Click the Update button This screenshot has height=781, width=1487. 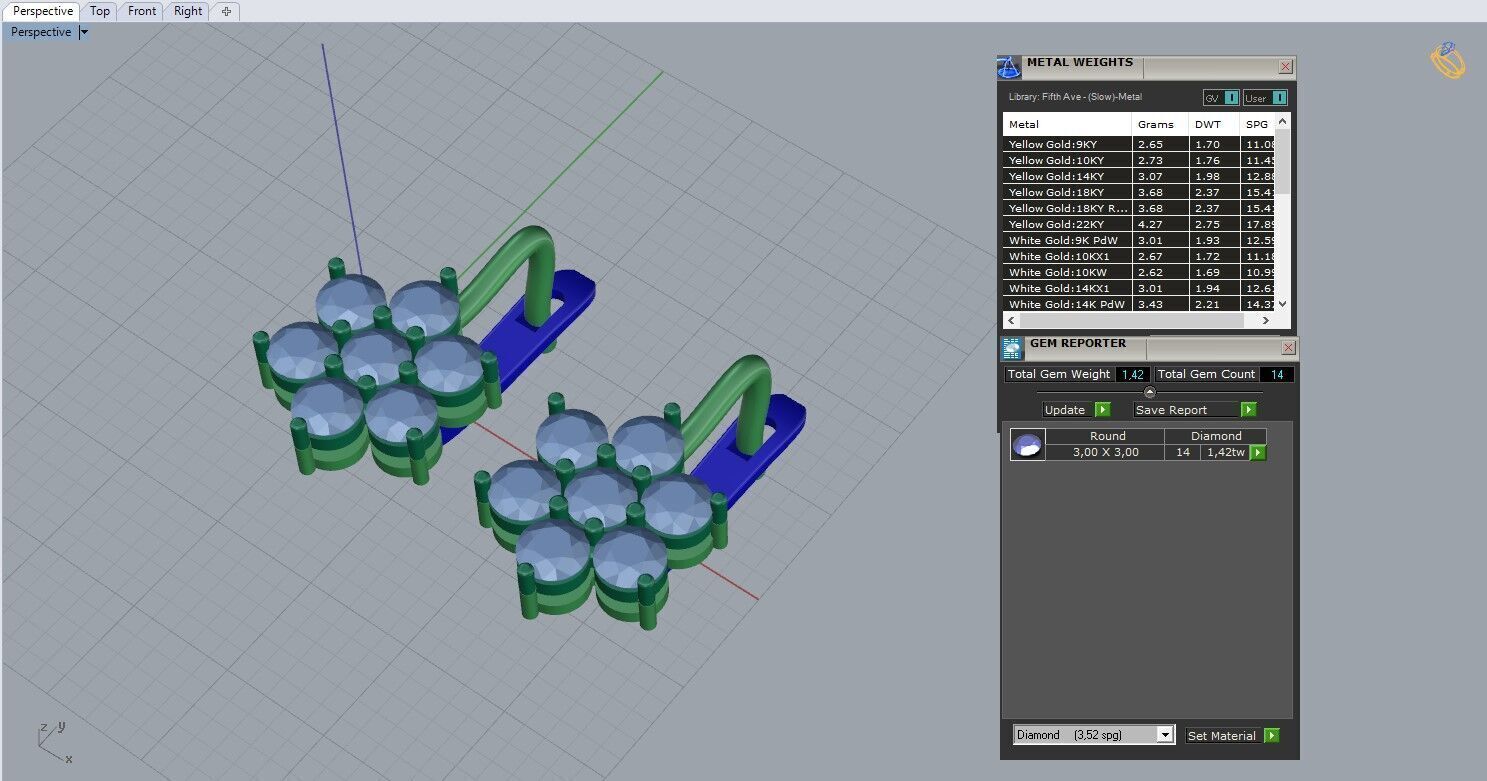coord(1068,410)
